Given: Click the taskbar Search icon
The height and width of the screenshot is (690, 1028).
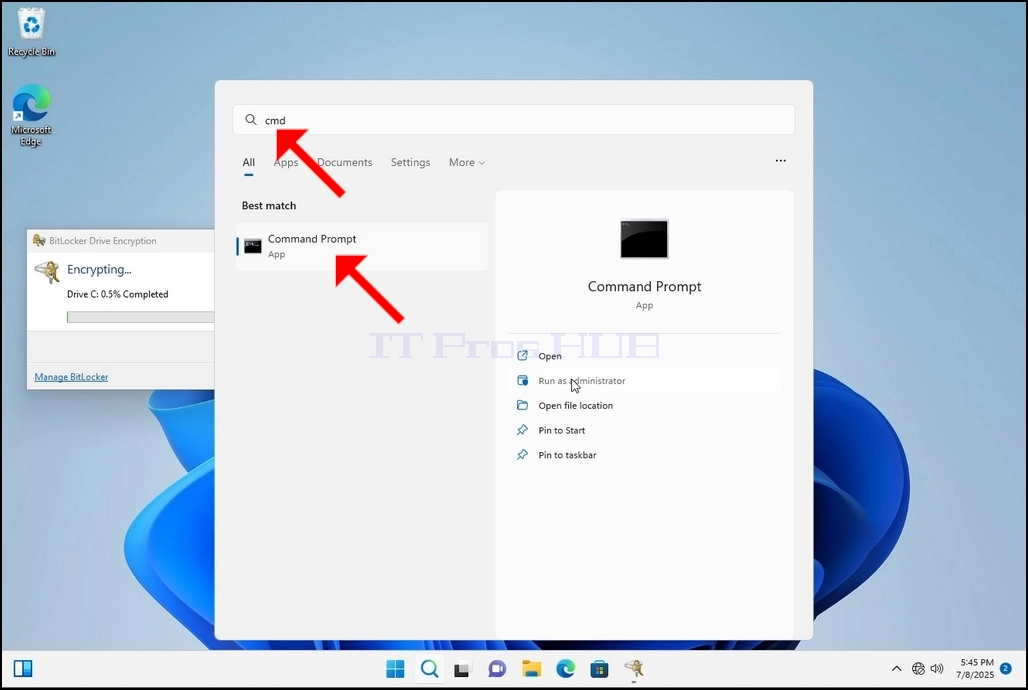Looking at the screenshot, I should (429, 668).
